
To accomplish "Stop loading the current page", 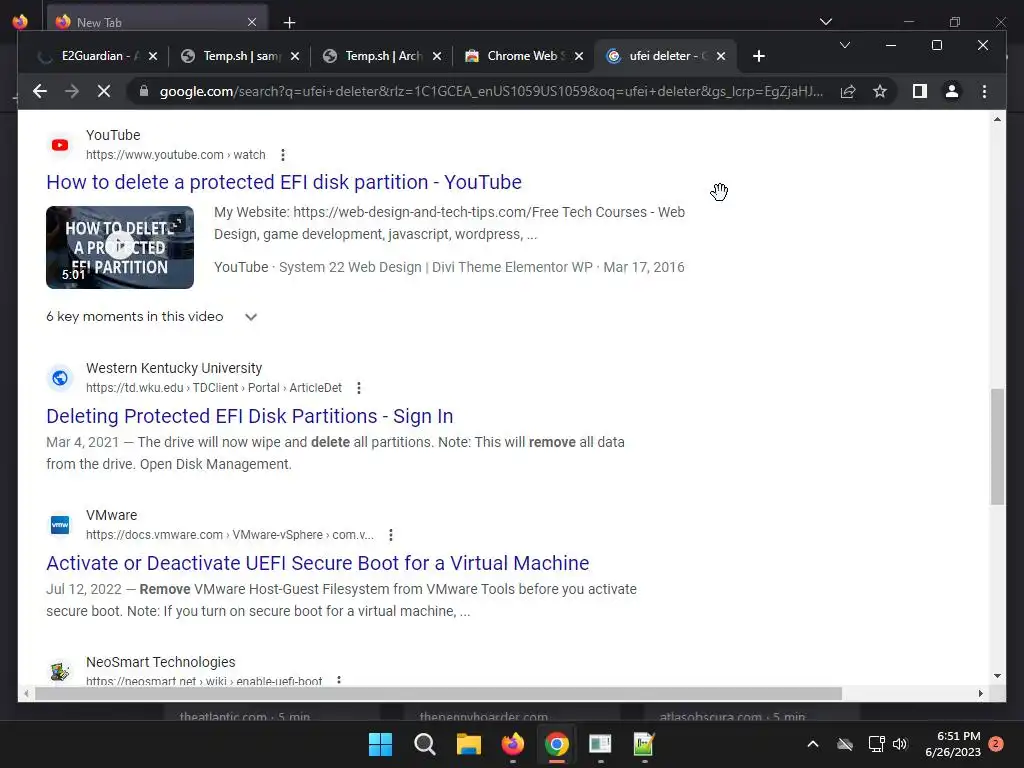I will [104, 91].
